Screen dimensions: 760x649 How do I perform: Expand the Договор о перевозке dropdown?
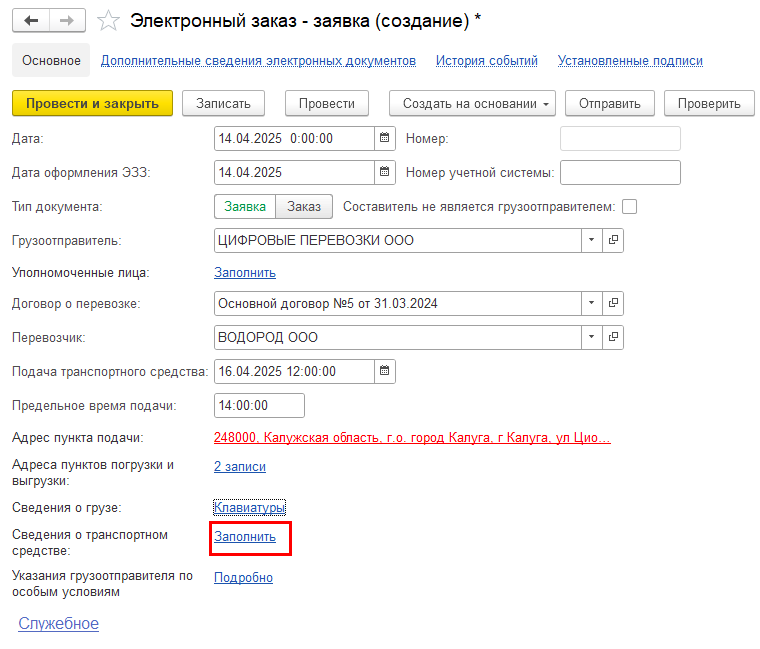(x=592, y=303)
